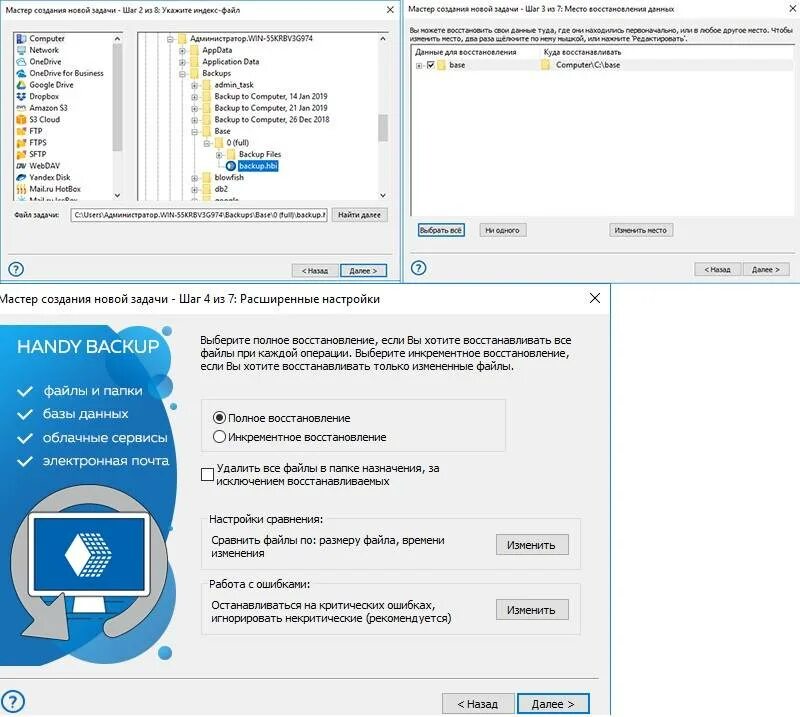800x717 pixels.
Task: Click Назад in the Step 2 window
Action: 315,270
